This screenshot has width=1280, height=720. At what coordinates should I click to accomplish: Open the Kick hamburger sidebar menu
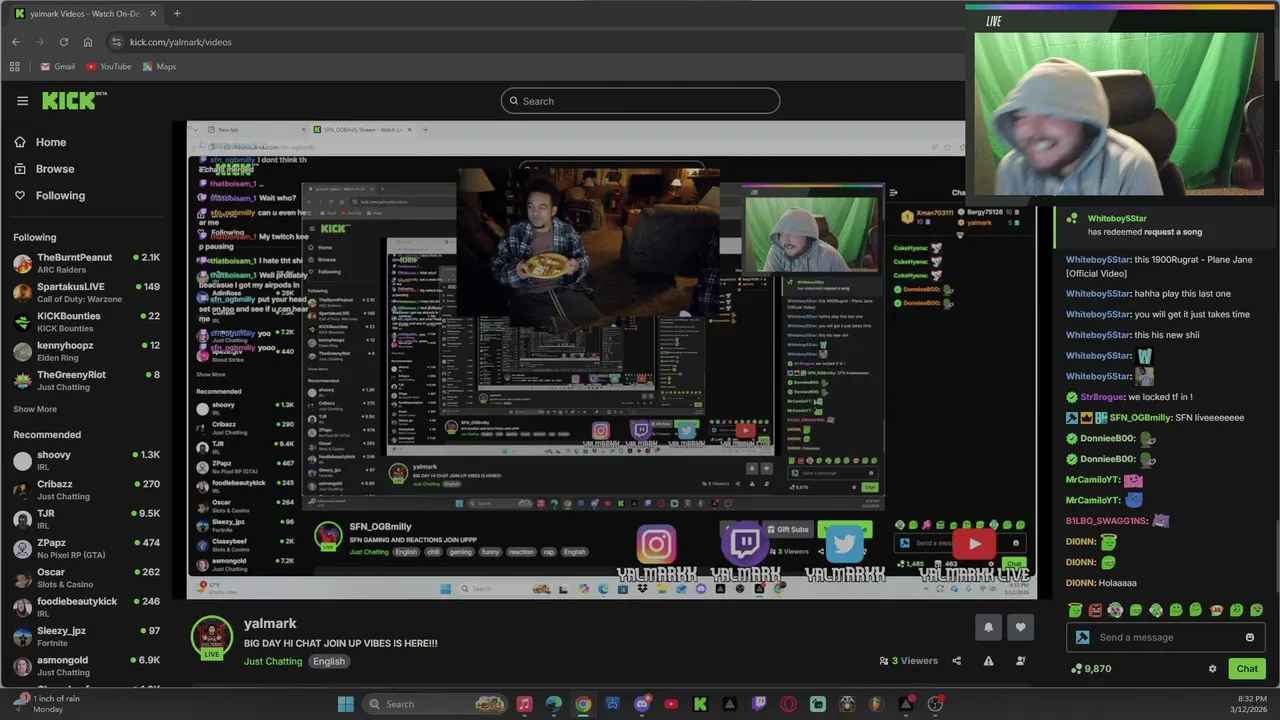pyautogui.click(x=22, y=101)
